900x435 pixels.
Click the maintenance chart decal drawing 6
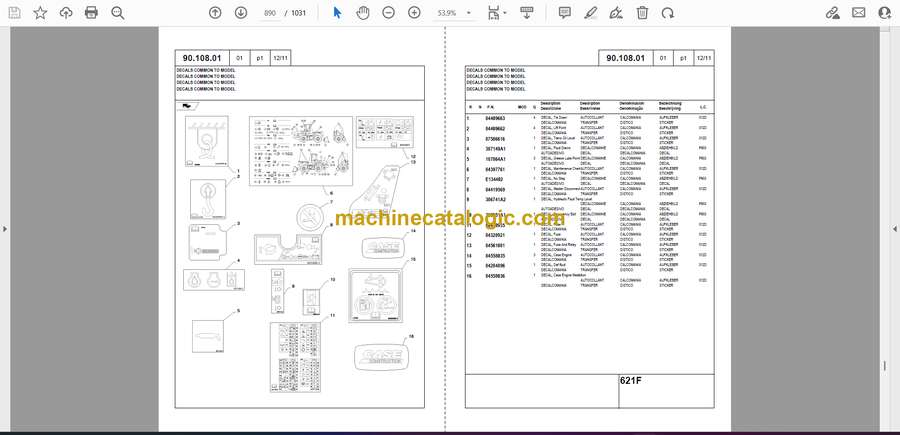pos(301,151)
